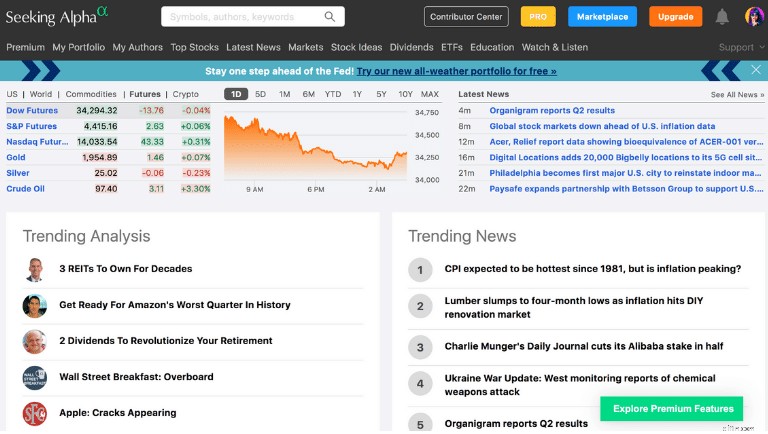Click See All News link
Screen dimensions: 768x434
737,95
